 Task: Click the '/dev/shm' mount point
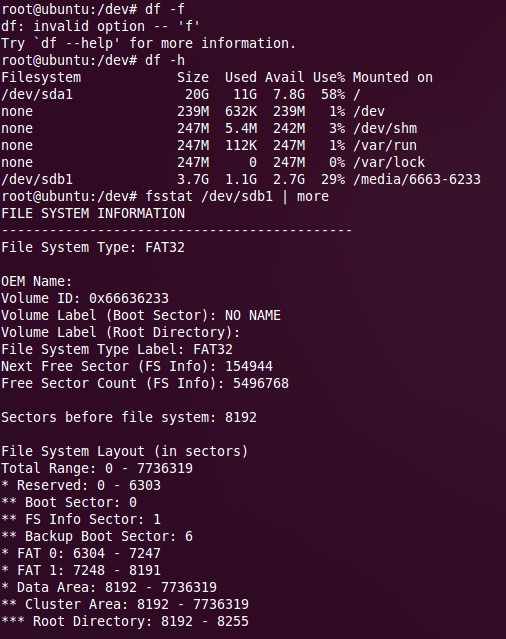385,128
